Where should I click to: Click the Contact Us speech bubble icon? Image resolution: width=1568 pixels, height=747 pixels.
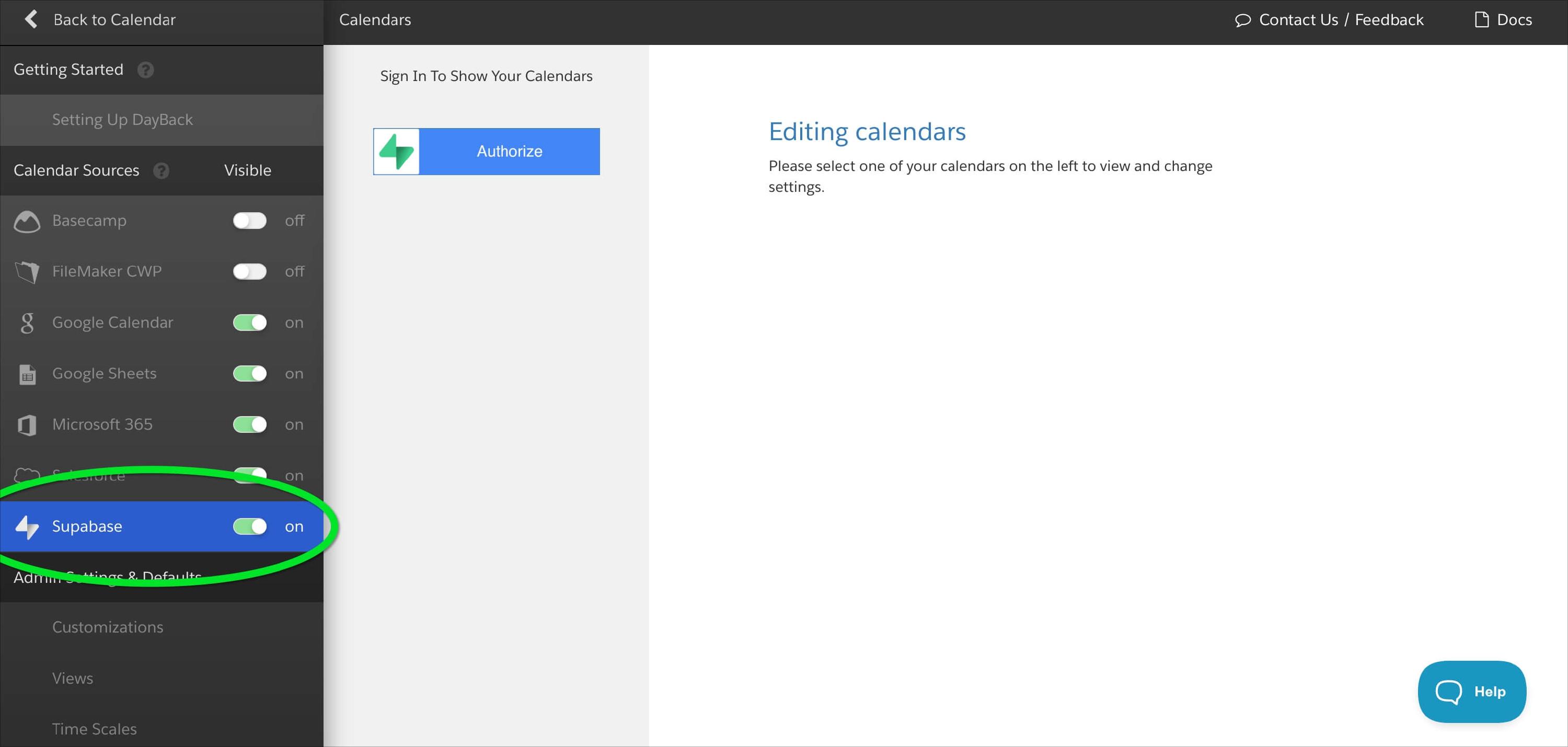point(1242,20)
